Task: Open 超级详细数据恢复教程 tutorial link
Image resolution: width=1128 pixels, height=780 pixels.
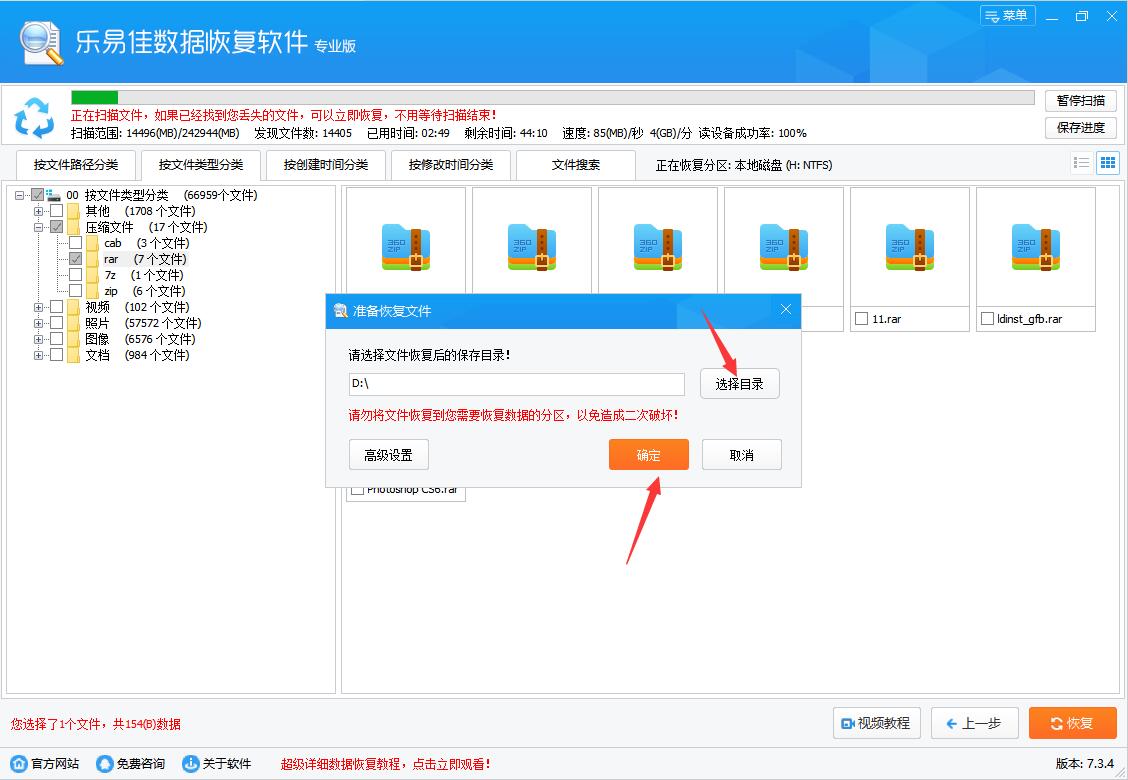Action: click(386, 763)
